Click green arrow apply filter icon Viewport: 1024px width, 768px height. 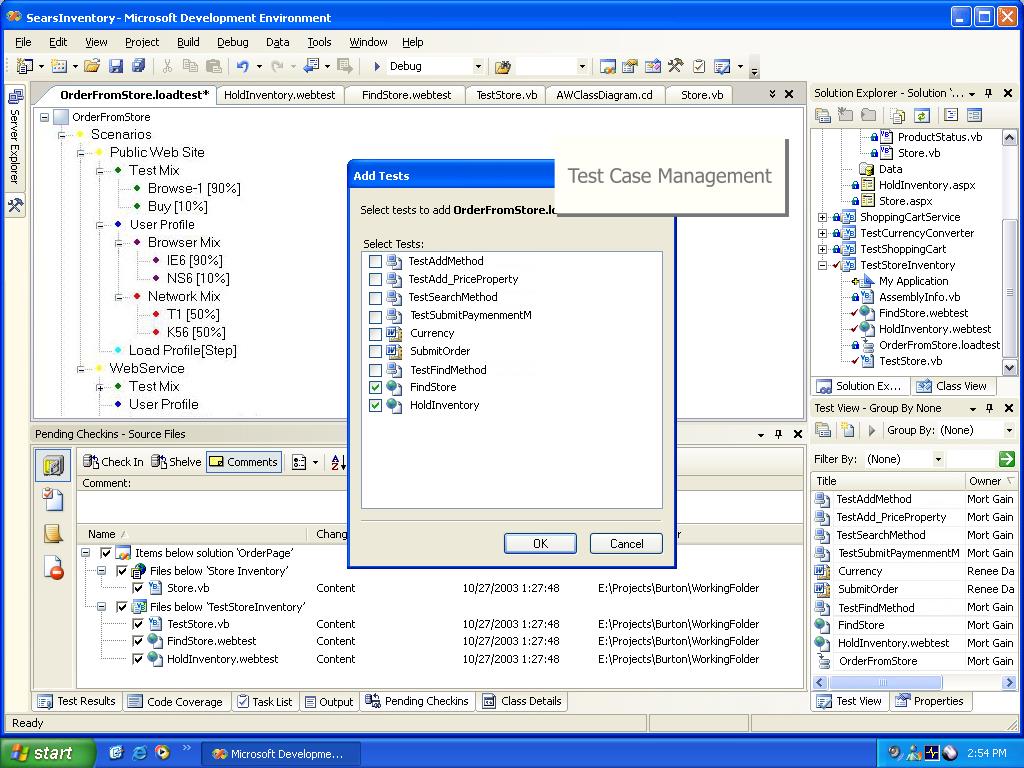pyautogui.click(x=1006, y=458)
